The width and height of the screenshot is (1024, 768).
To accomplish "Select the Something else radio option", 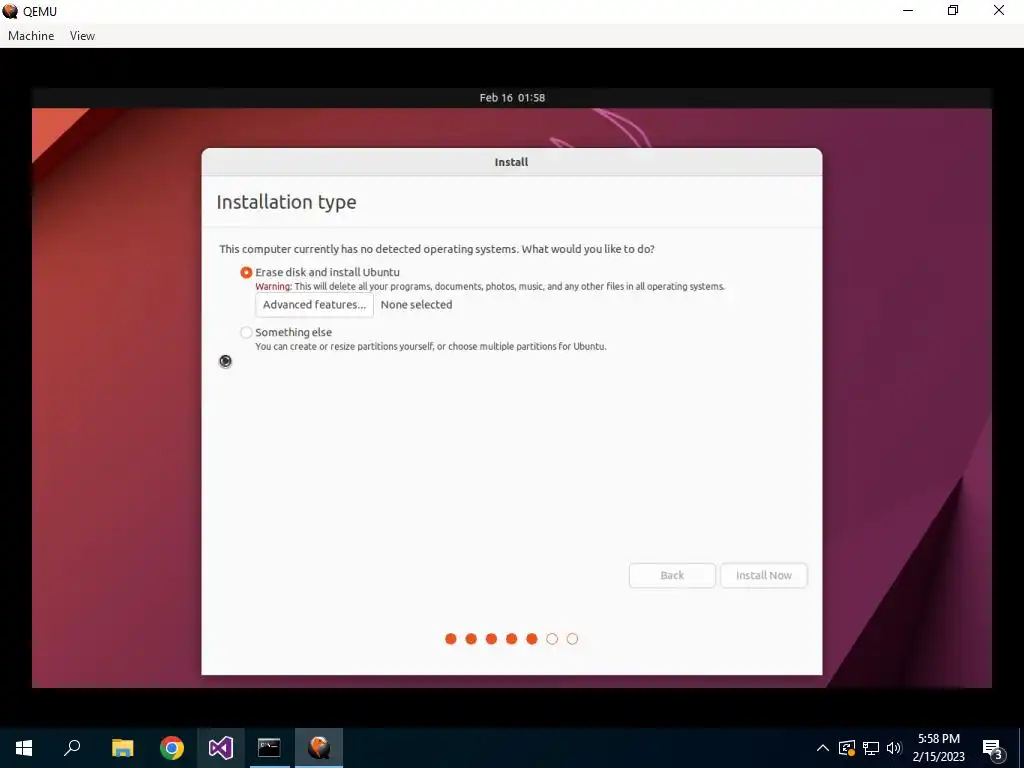I will 246,332.
